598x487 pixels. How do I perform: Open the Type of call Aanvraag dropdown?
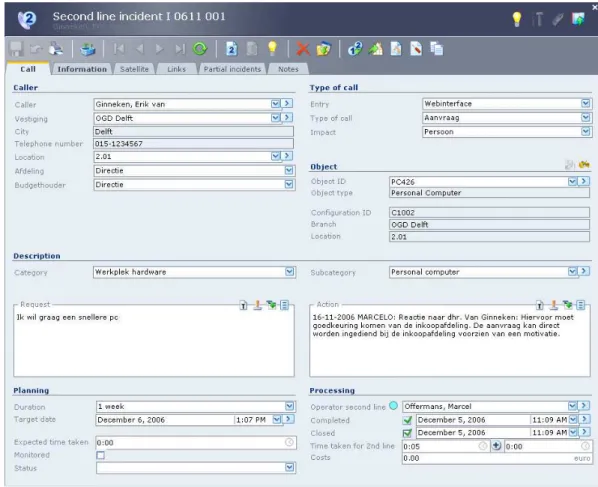[586, 117]
